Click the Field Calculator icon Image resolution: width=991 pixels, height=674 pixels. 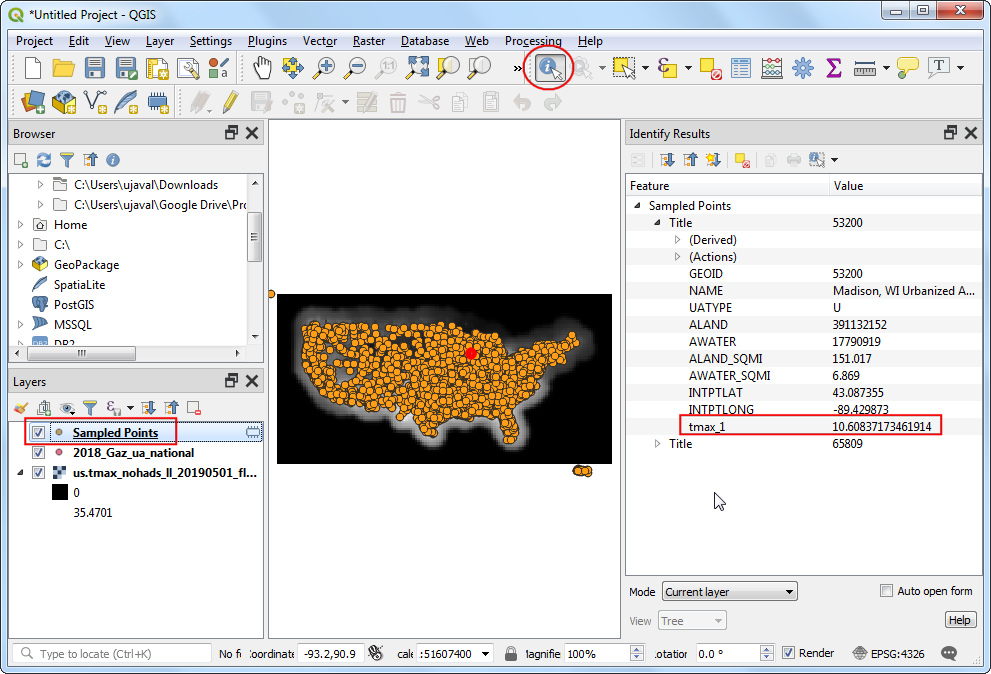pyautogui.click(x=771, y=68)
